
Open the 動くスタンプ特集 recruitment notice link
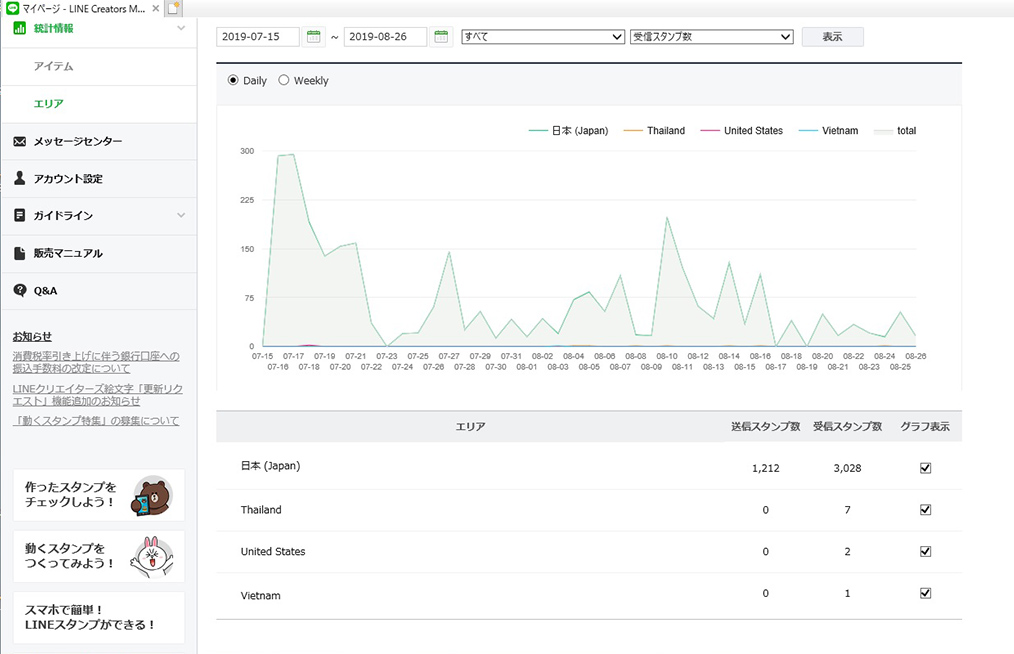pyautogui.click(x=96, y=420)
